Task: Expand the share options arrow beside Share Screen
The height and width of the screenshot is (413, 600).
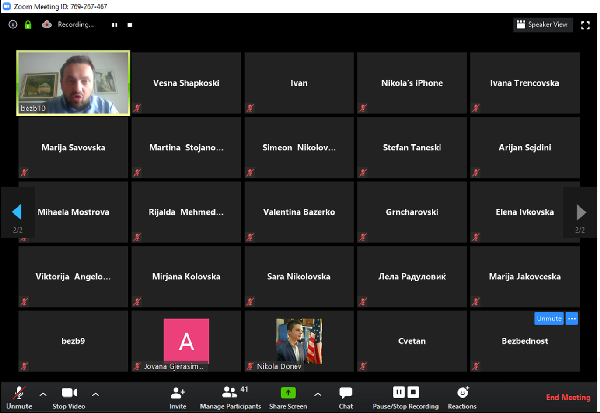Action: [317, 394]
